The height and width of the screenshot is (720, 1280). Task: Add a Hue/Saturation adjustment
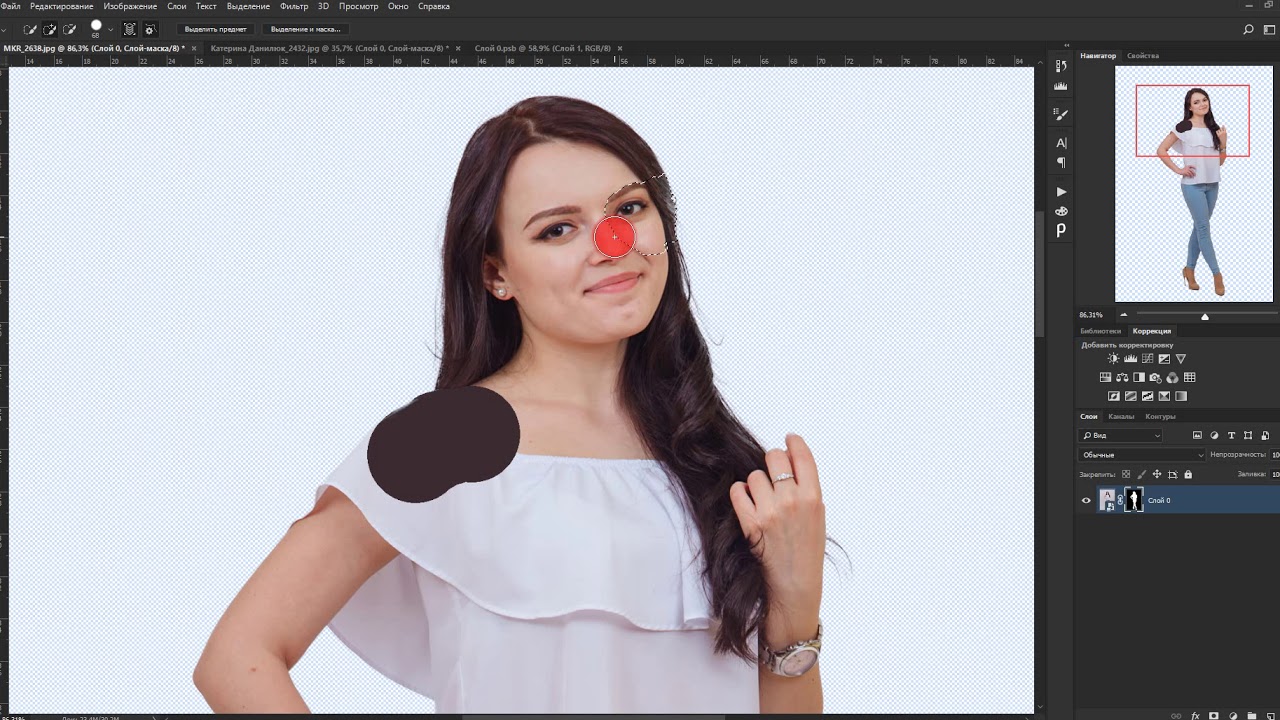[1105, 378]
